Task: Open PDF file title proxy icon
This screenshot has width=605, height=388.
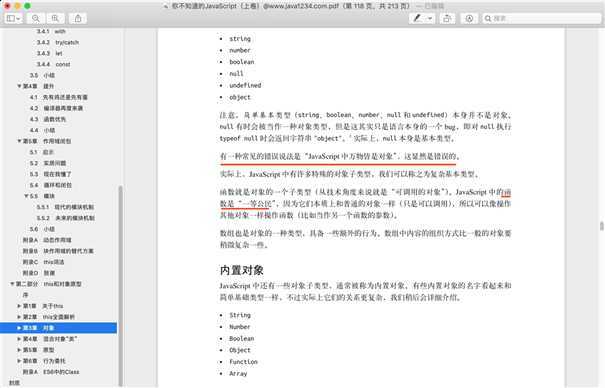Action: 166,6
